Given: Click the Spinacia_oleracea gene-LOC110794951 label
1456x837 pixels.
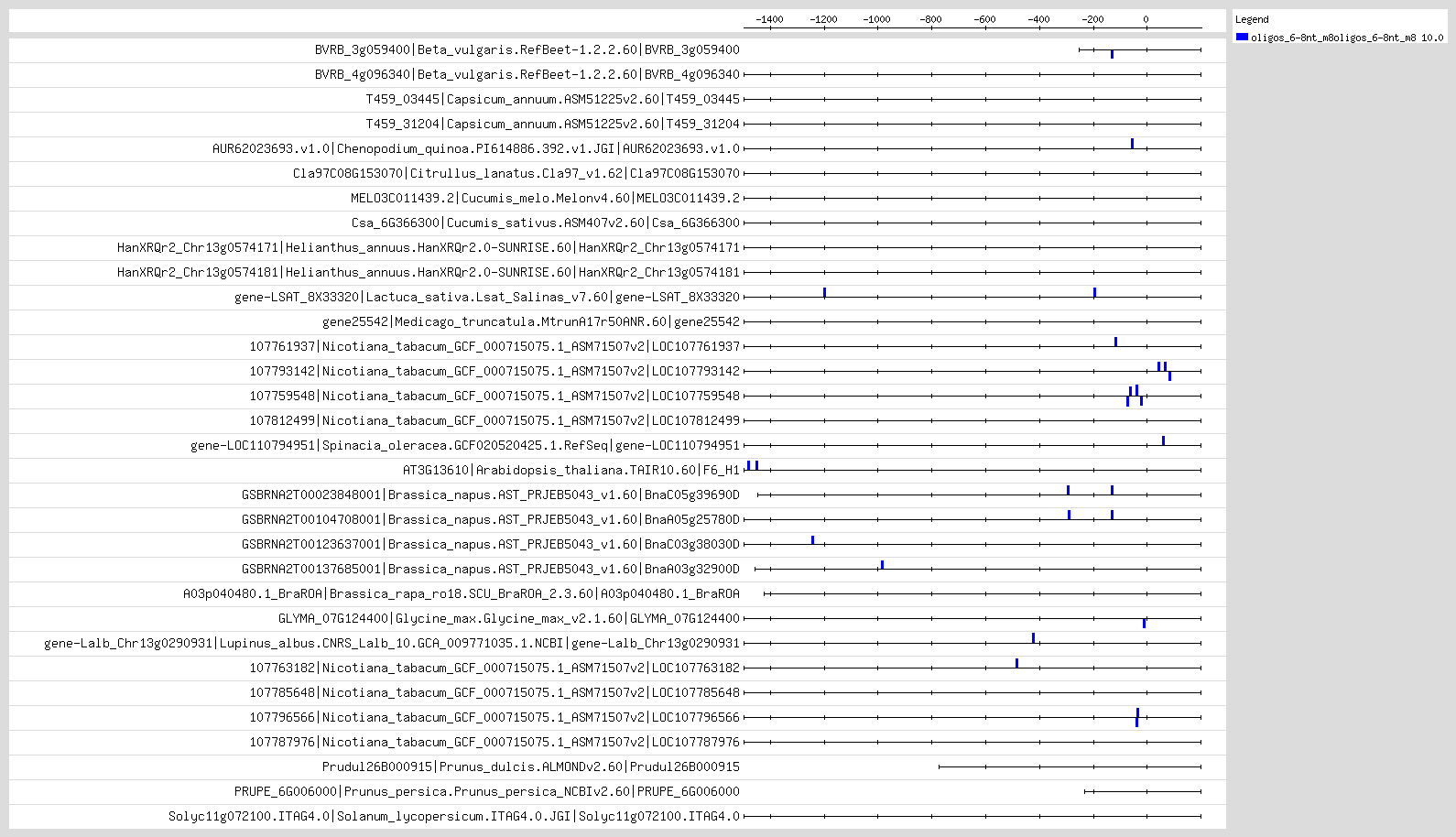Looking at the screenshot, I should (465, 445).
